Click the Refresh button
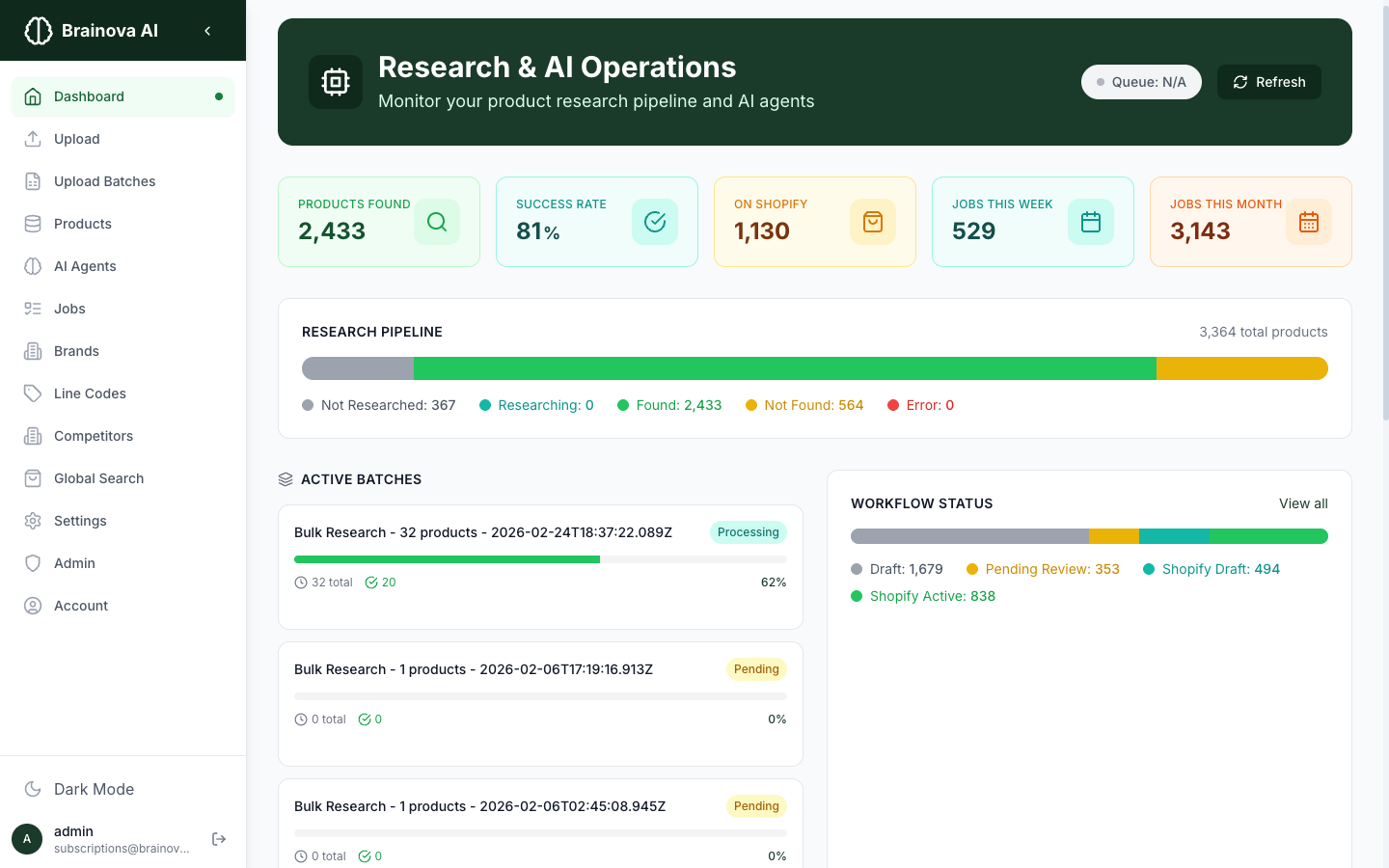1389x868 pixels. tap(1268, 82)
